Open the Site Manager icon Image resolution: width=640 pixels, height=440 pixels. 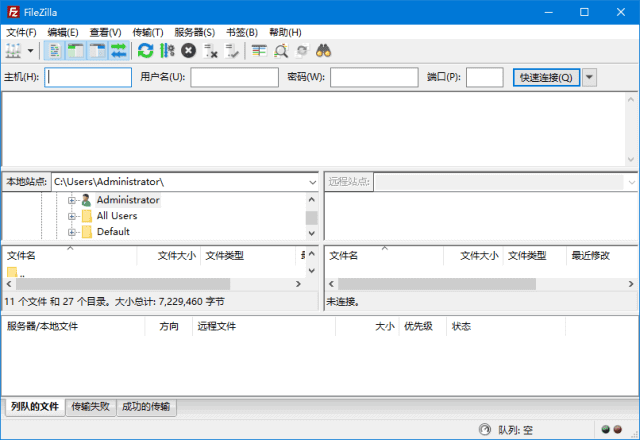(13, 50)
